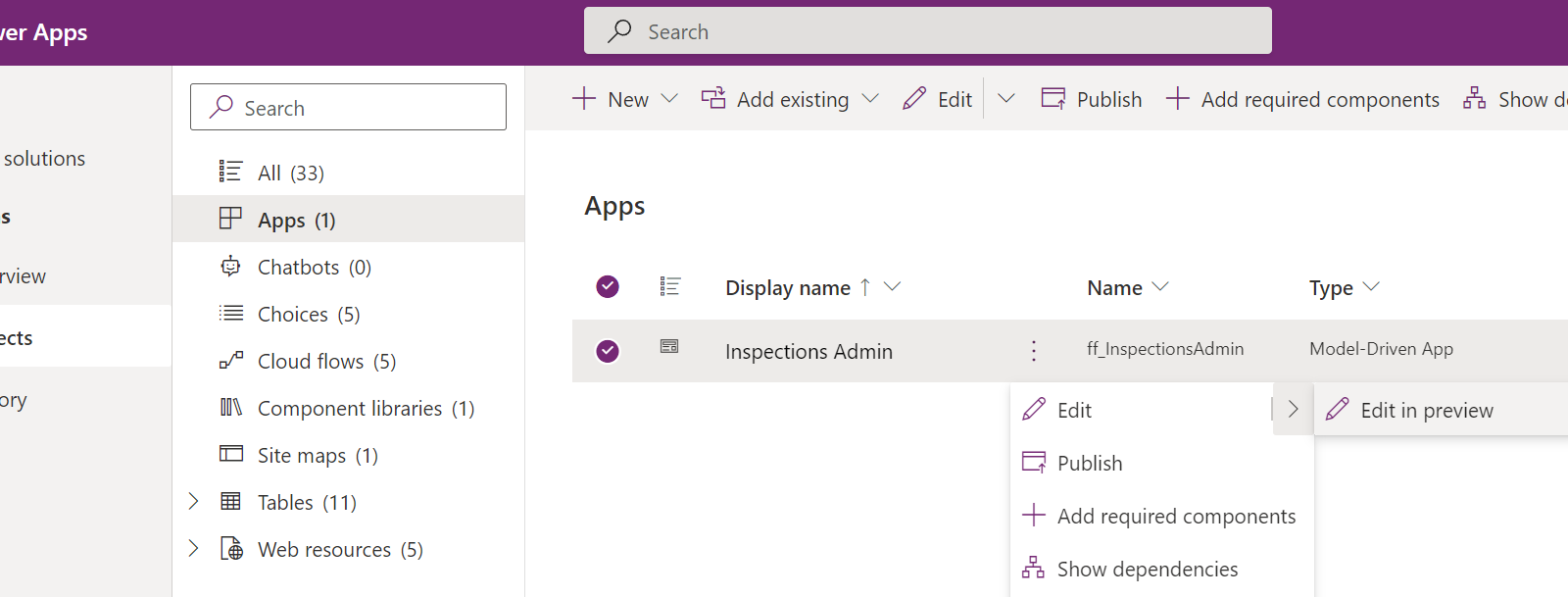The width and height of the screenshot is (1568, 597).
Task: Click the sidebar search magnifier icon
Action: [221, 107]
